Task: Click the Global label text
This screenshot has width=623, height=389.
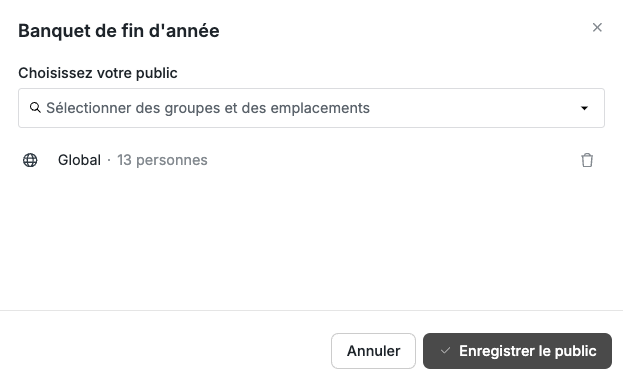Action: coord(79,160)
